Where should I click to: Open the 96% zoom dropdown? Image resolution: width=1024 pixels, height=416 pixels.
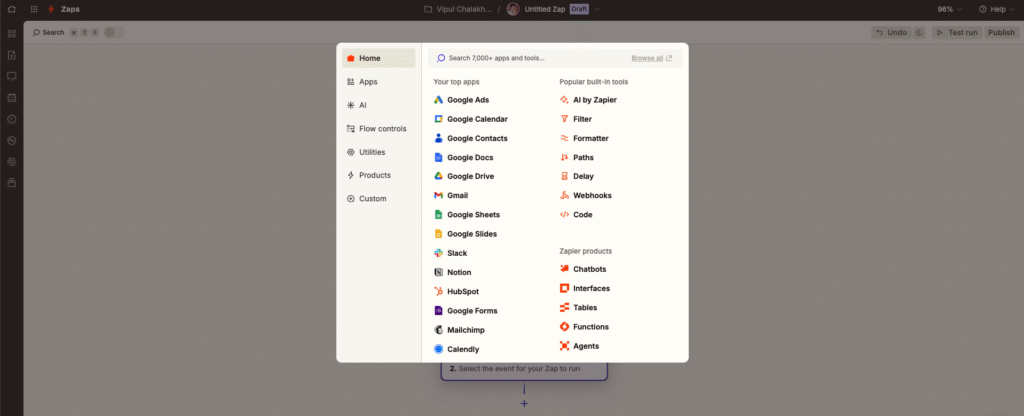tap(950, 9)
